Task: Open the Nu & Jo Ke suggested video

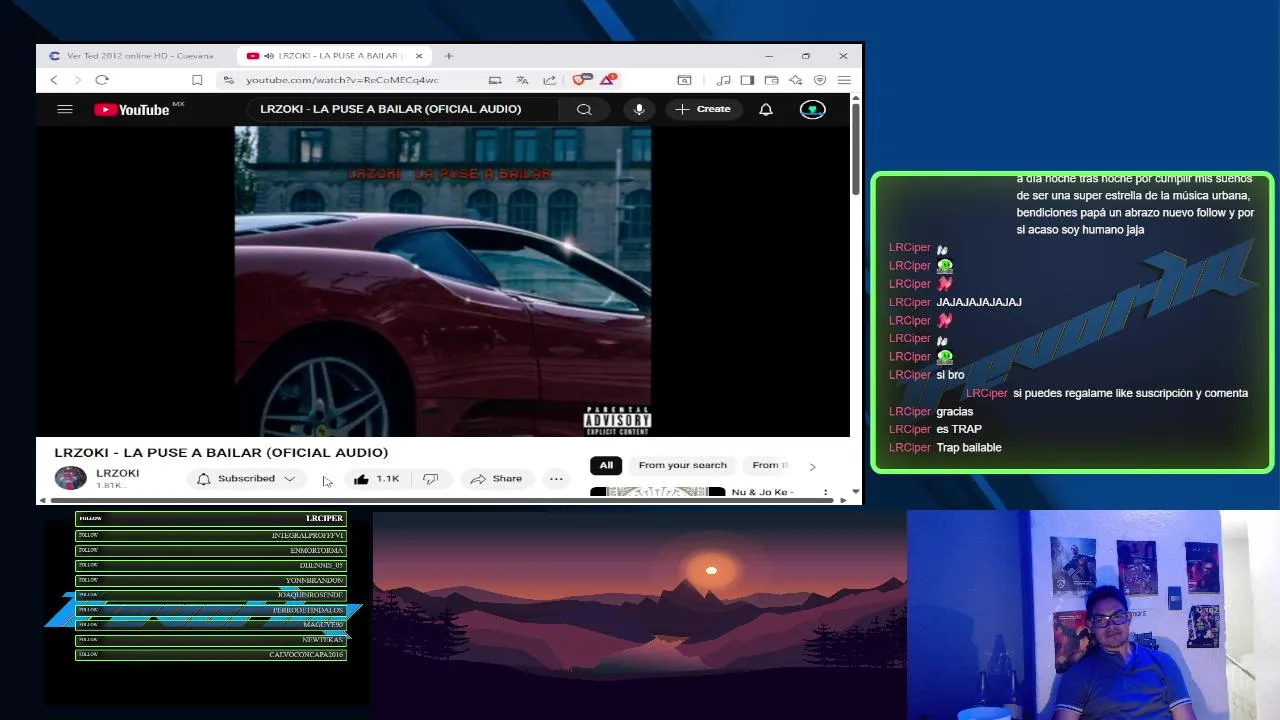Action: tap(657, 492)
